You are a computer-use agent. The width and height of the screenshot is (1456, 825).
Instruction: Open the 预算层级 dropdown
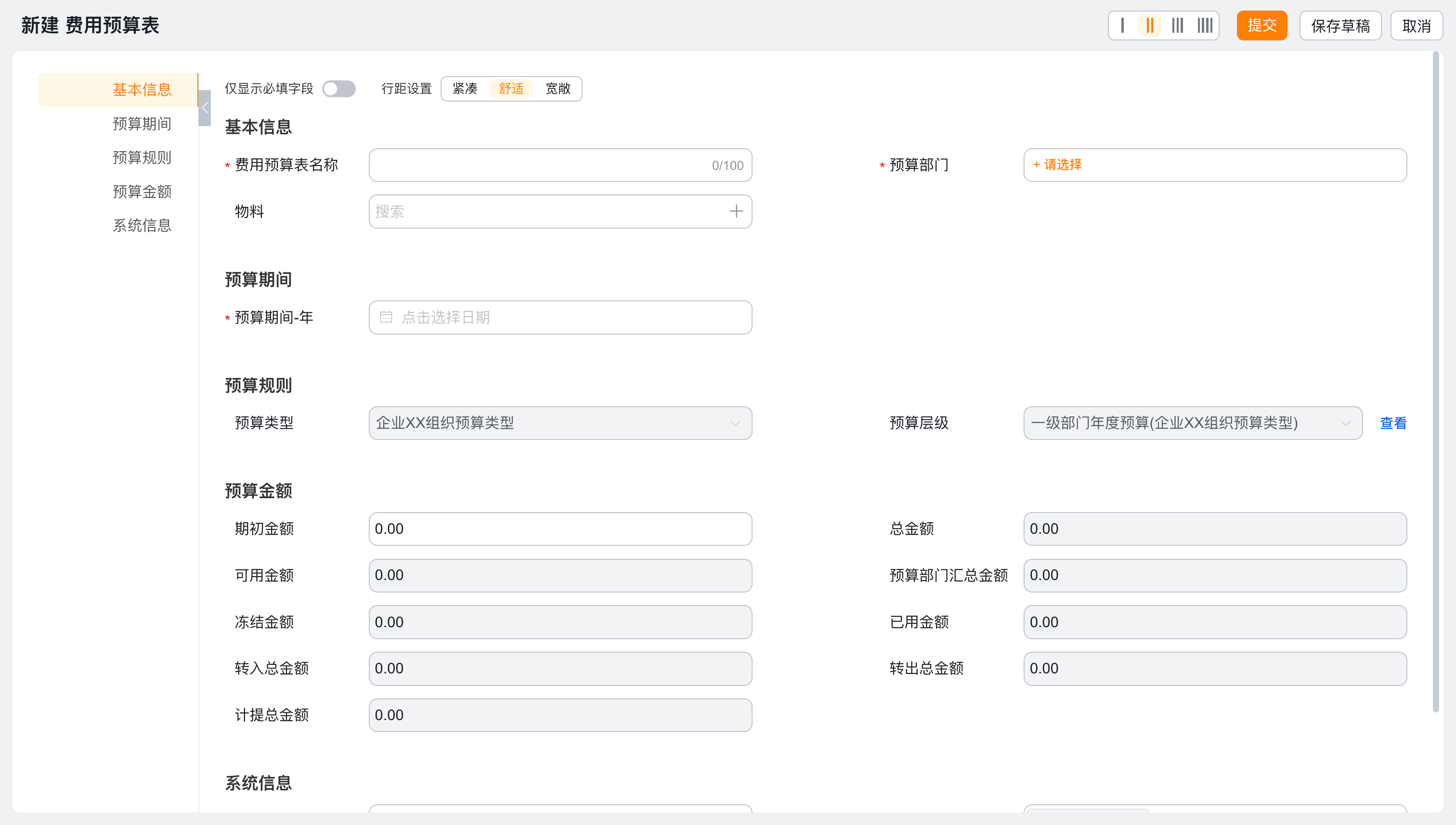coord(1193,423)
